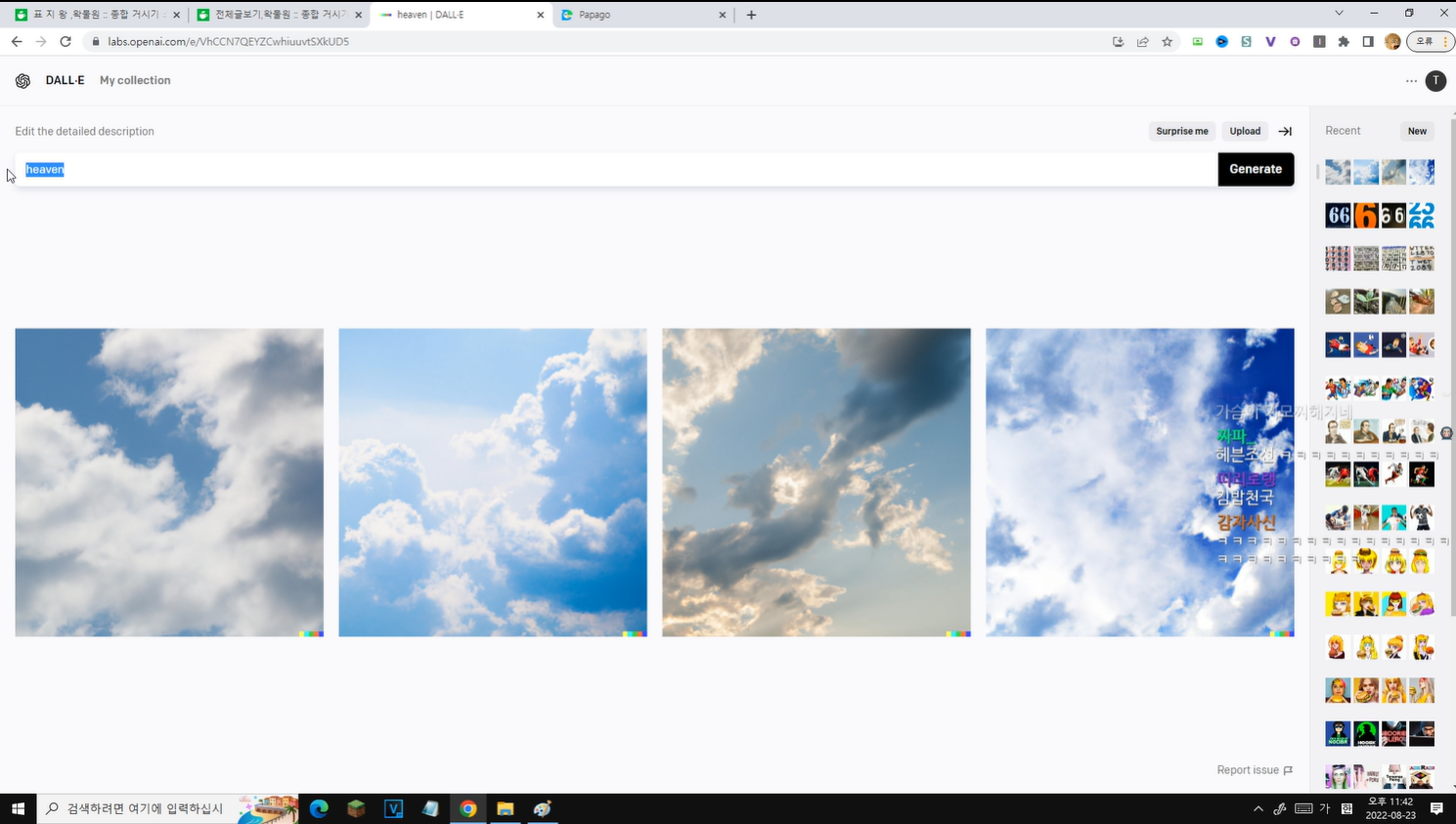Open the first generated cloud image

tap(169, 483)
